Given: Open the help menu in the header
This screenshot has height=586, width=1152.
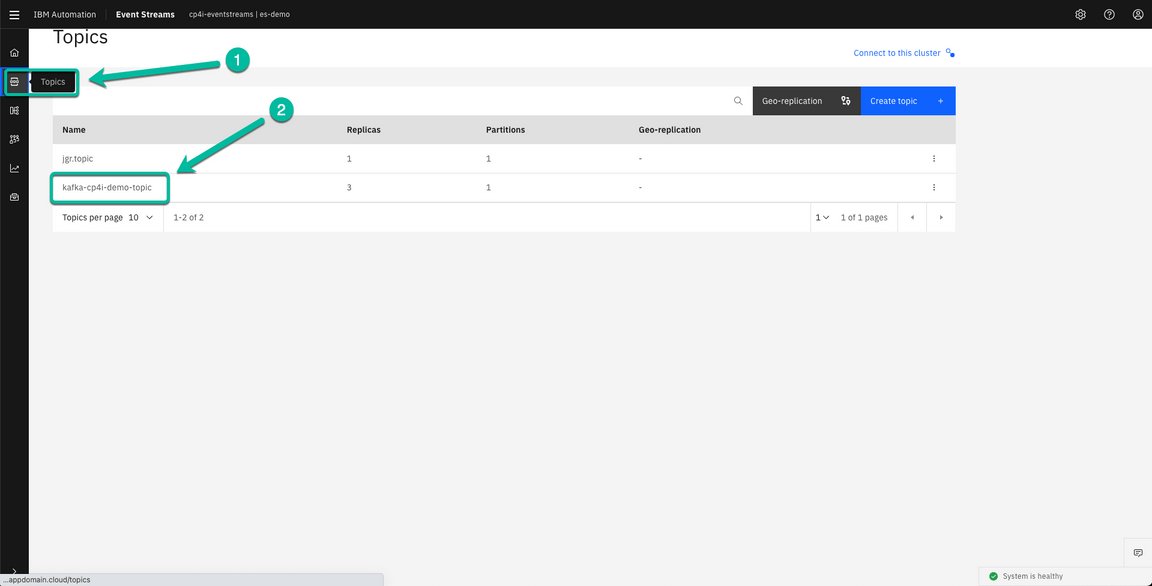Looking at the screenshot, I should tap(1109, 14).
